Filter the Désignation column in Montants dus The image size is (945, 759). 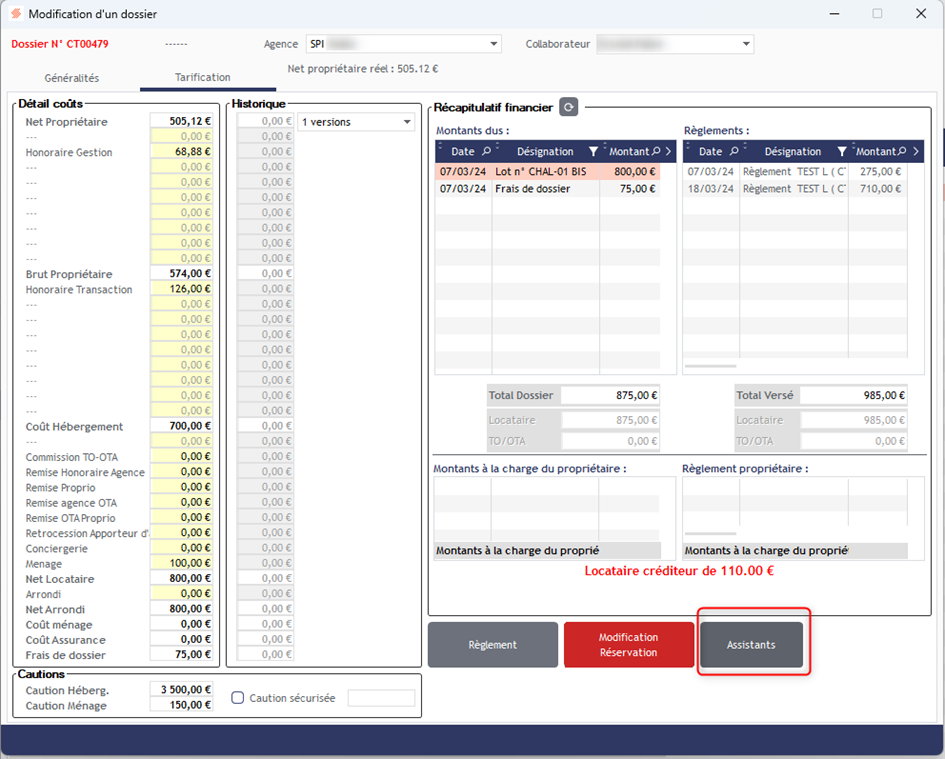593,151
